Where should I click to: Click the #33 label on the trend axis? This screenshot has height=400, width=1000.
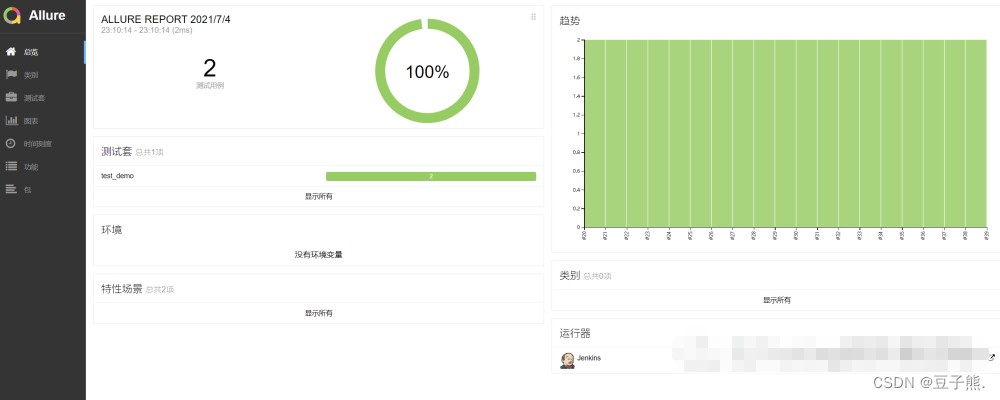(860, 235)
